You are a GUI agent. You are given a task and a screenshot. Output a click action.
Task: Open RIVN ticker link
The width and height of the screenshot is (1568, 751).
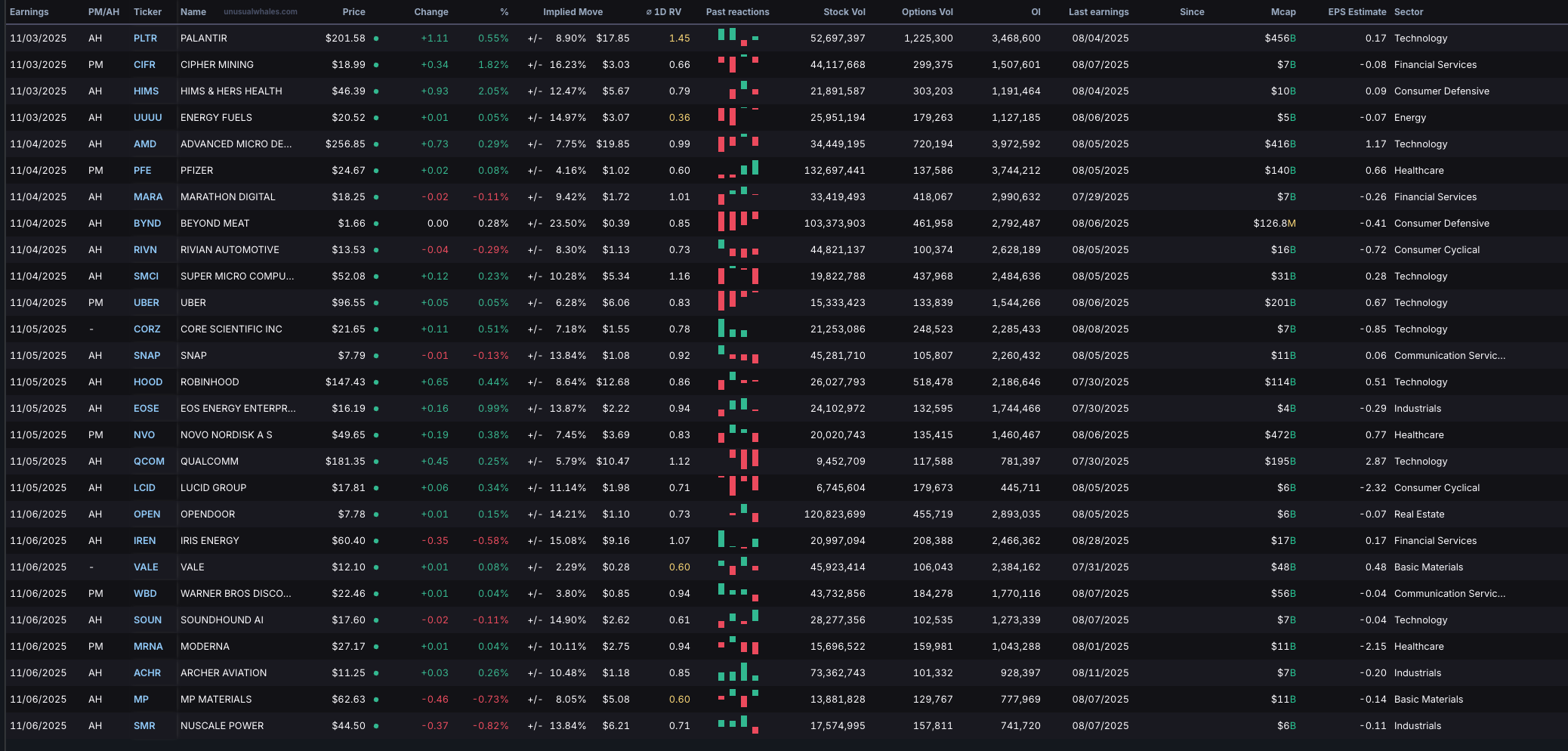[146, 250]
